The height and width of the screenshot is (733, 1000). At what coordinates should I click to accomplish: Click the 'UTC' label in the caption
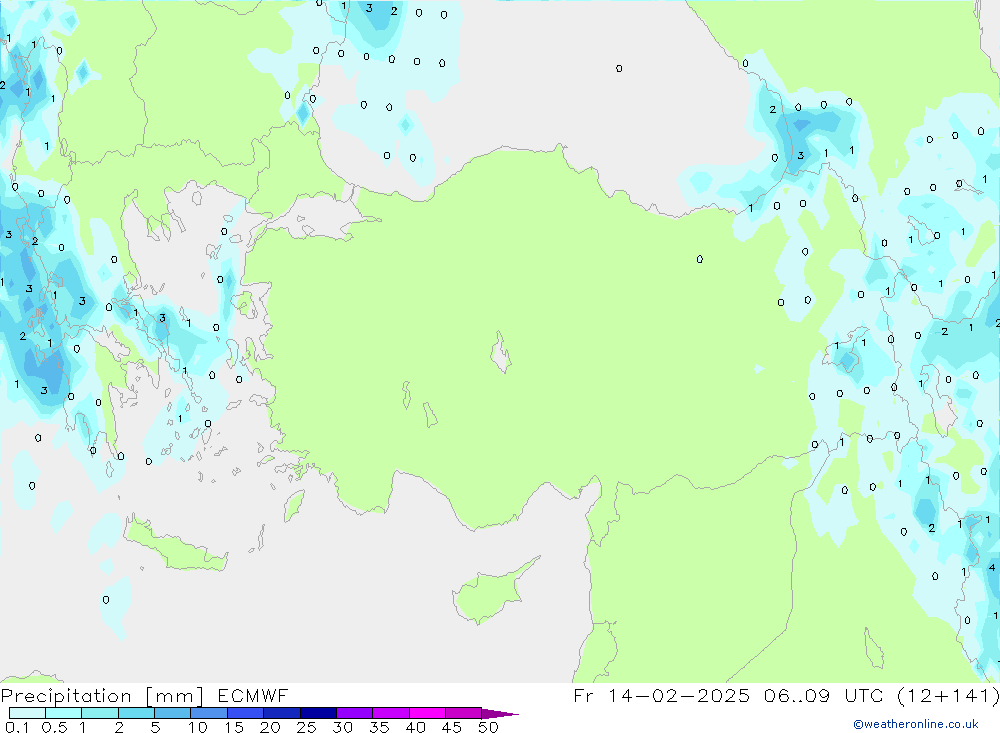(864, 695)
